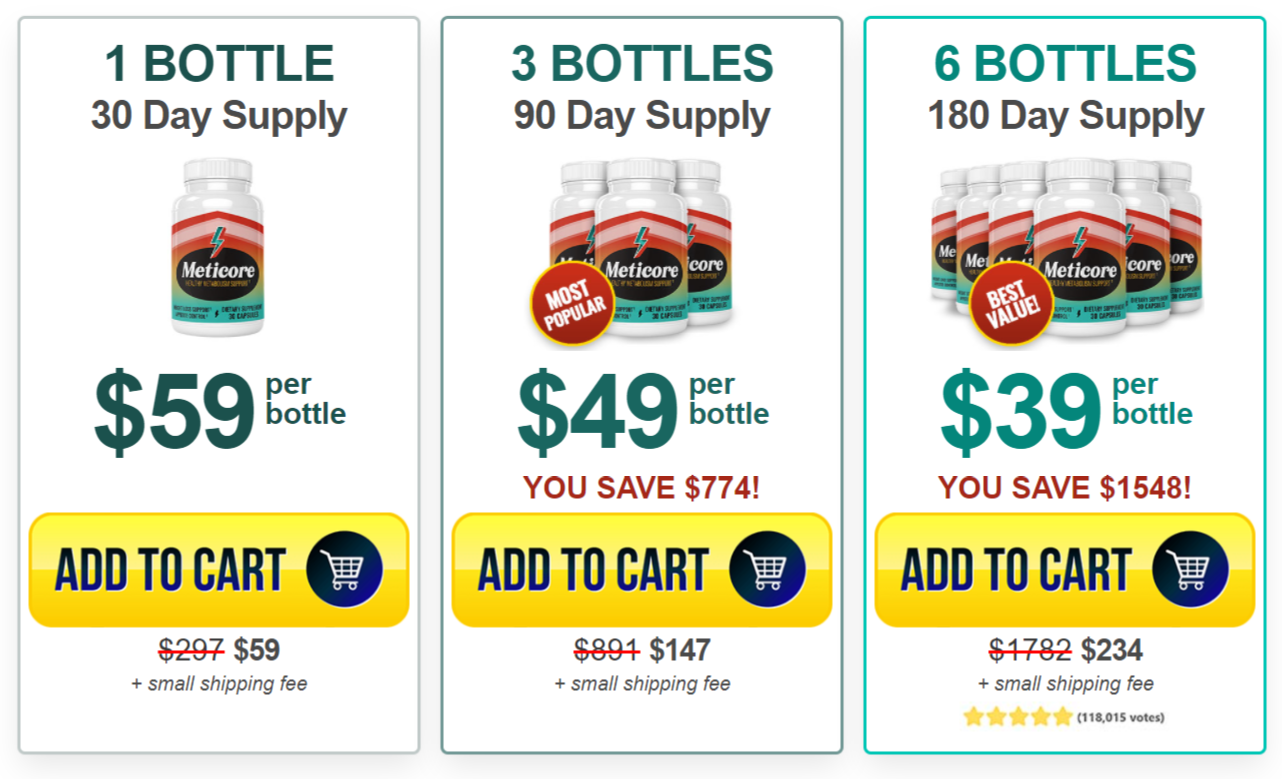Click the 1 BOTTLE heading
The width and height of the screenshot is (1282, 779).
click(x=219, y=64)
